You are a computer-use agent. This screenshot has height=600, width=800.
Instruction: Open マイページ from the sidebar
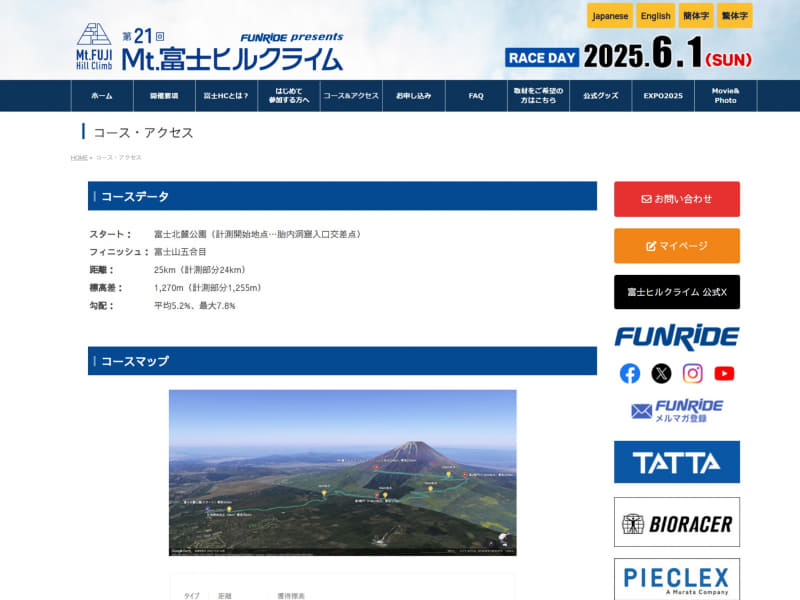[677, 245]
